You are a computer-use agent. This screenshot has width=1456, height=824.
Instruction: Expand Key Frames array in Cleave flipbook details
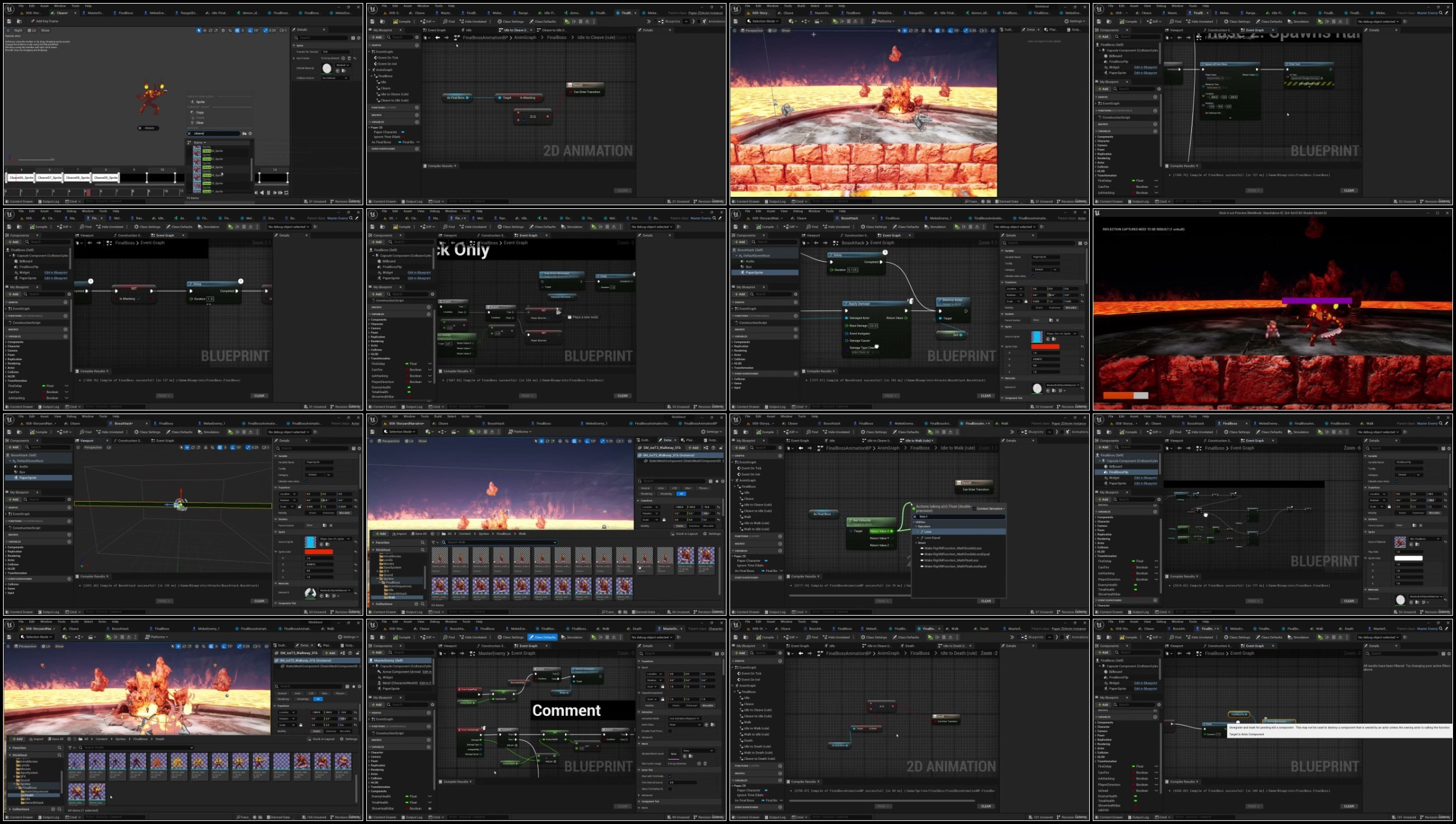click(x=294, y=58)
